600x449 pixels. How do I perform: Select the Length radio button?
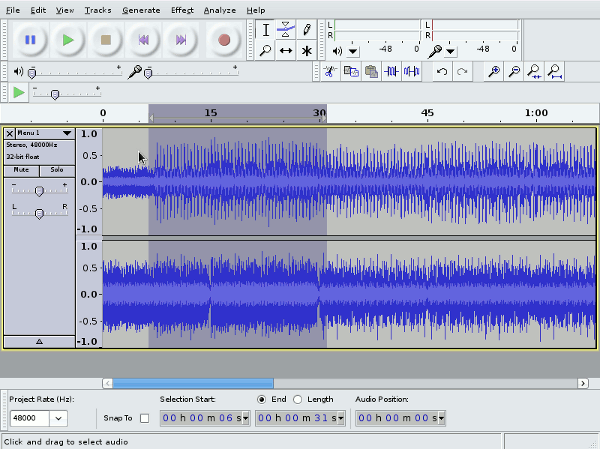(x=297, y=399)
